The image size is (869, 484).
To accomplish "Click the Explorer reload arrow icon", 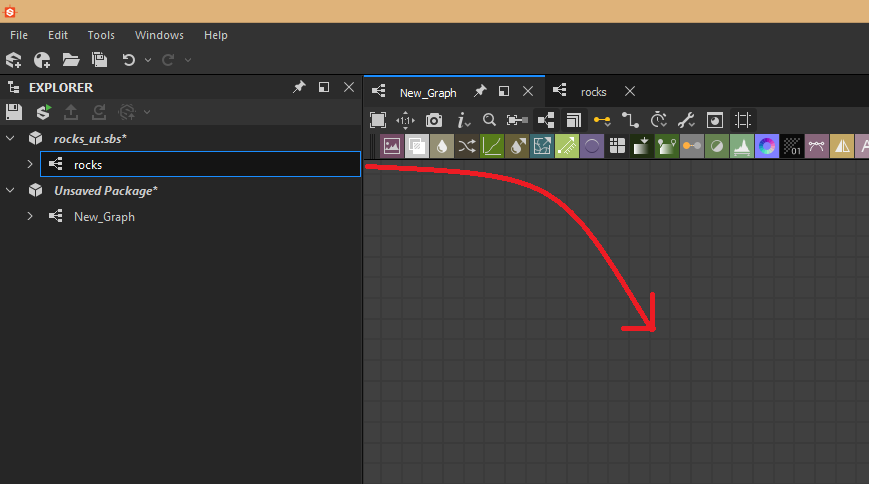I will (99, 112).
